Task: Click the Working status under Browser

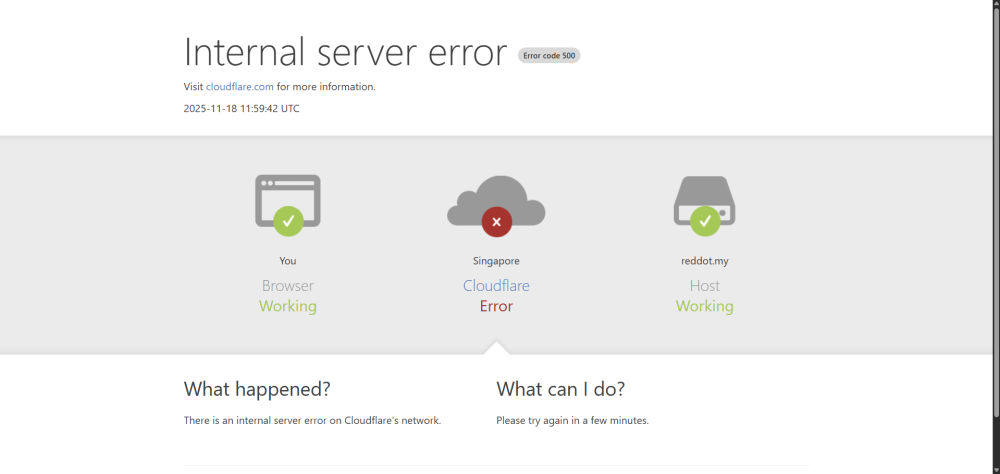Action: (288, 306)
